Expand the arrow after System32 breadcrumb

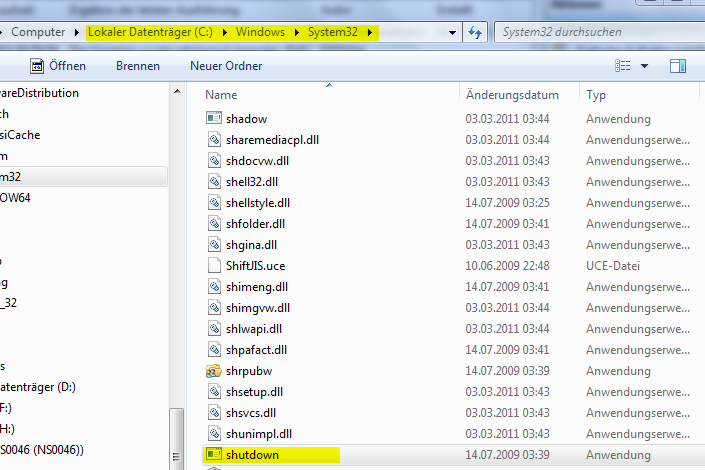pos(370,32)
